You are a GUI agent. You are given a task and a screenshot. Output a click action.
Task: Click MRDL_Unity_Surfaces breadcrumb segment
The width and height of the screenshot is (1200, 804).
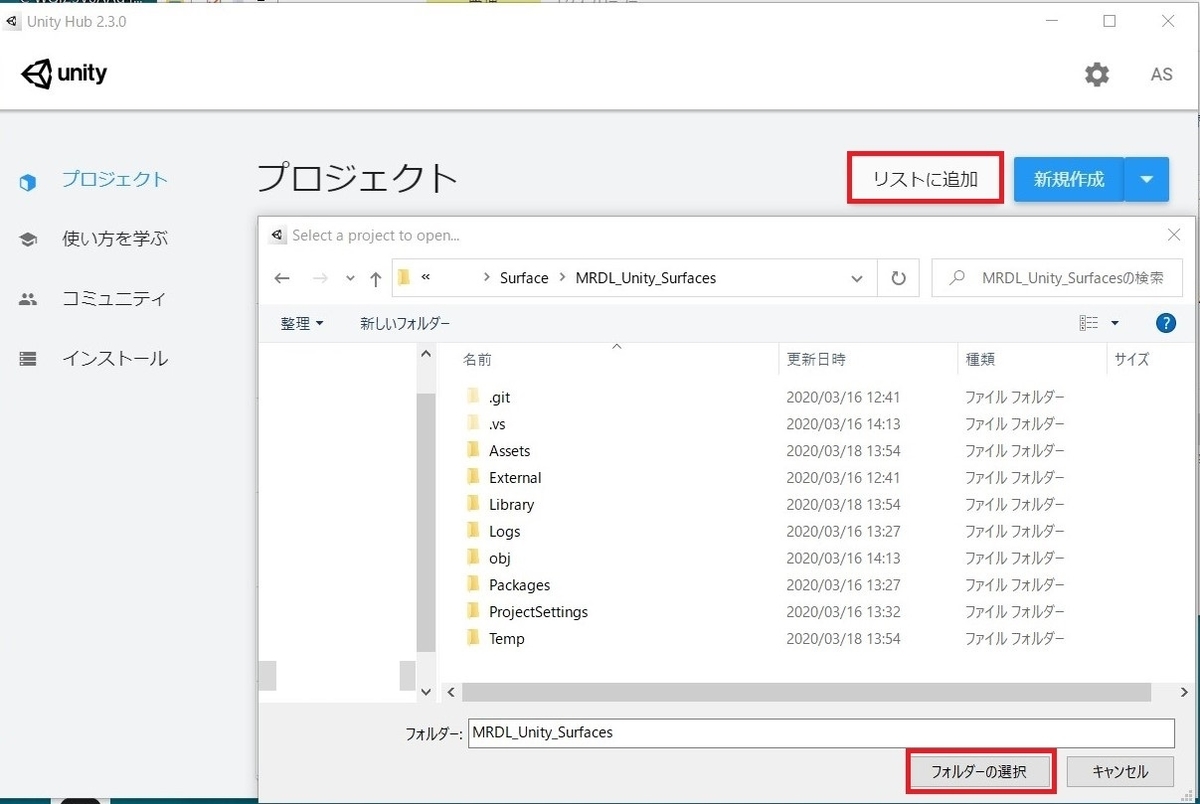click(x=646, y=278)
